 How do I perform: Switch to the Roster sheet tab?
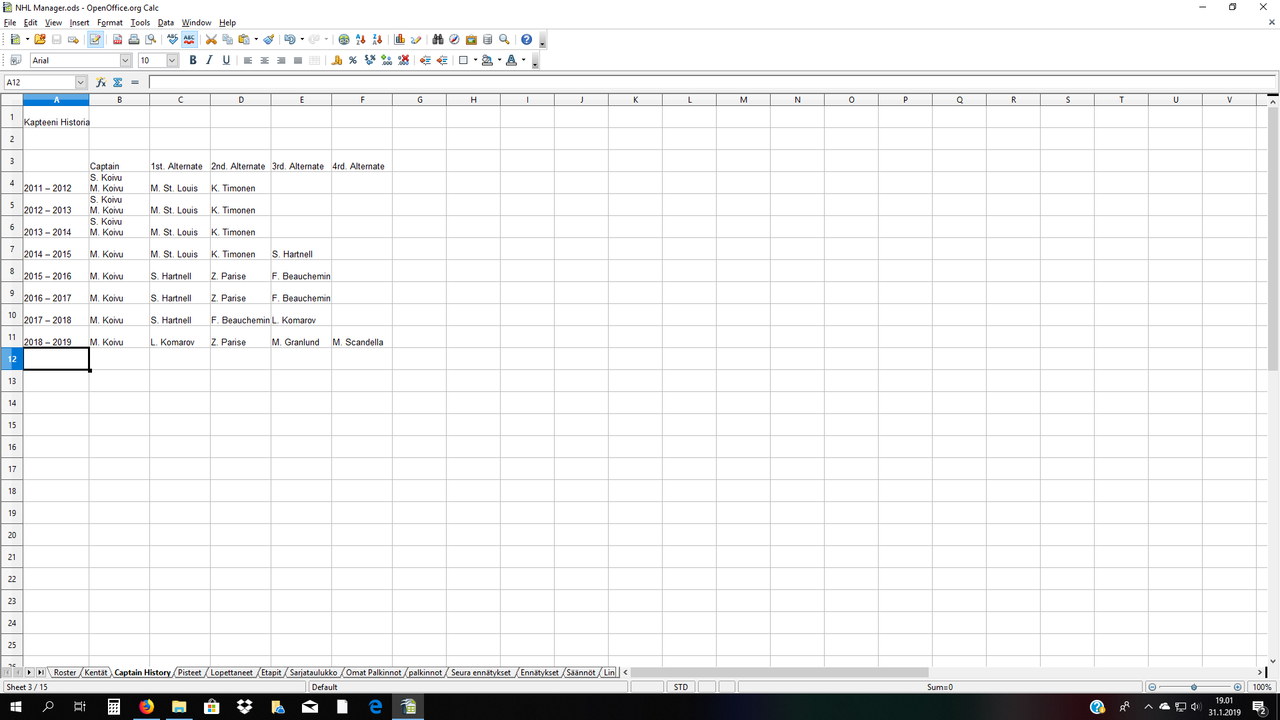[65, 673]
